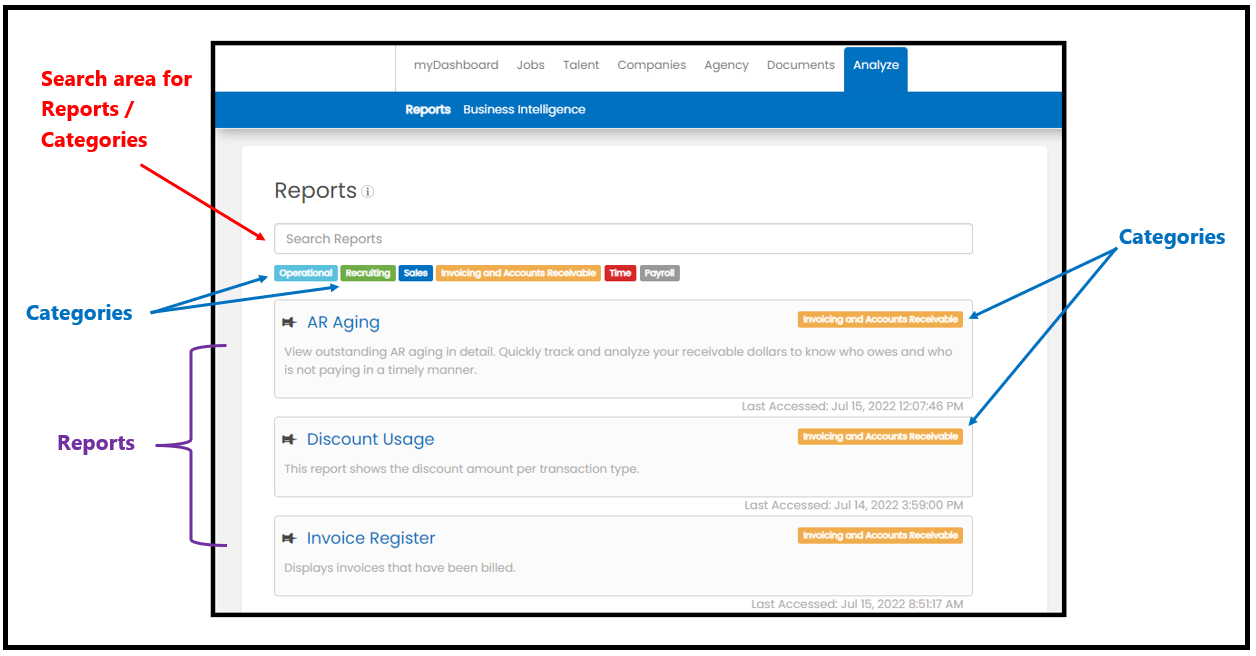This screenshot has height=656, width=1256.
Task: Filter by the Time category tag
Action: (620, 273)
